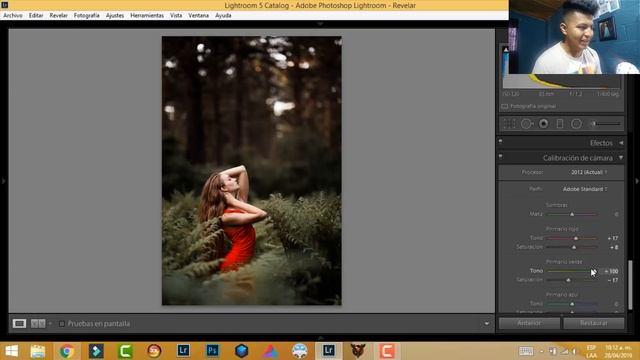Open the Ayuda menu

pos(223,16)
